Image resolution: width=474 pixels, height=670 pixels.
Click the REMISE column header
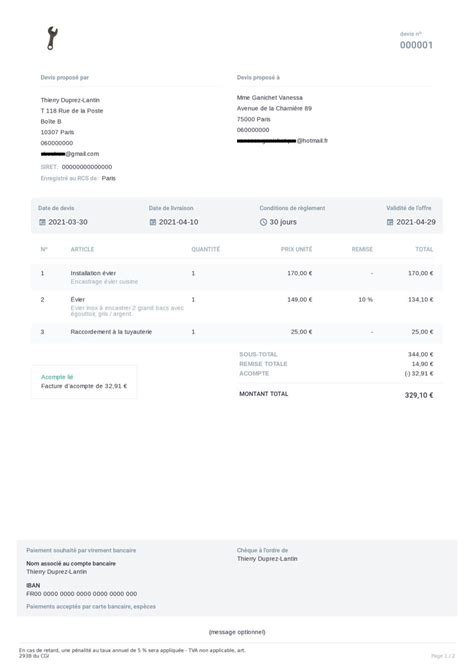(x=362, y=249)
